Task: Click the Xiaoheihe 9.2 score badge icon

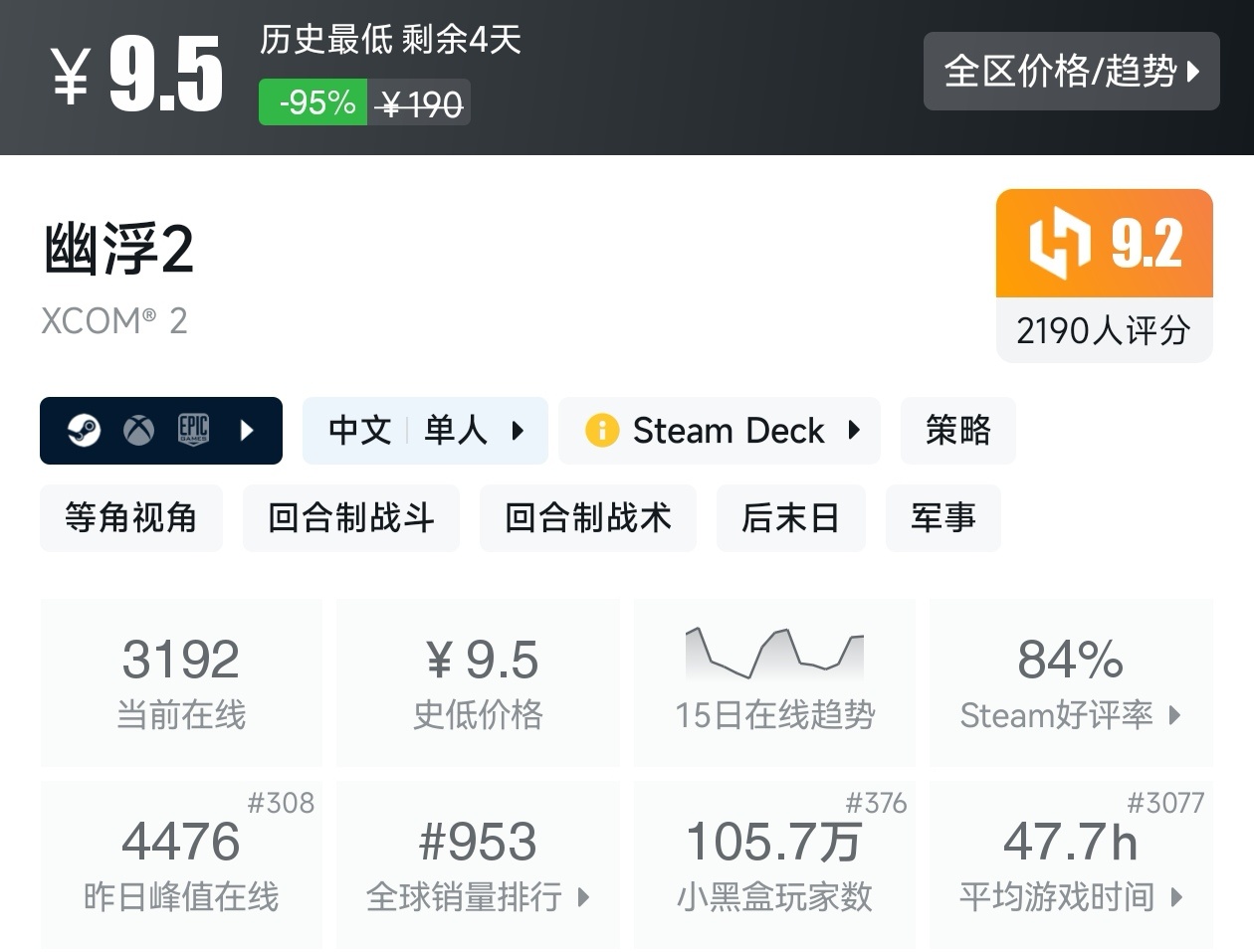Action: [x=1060, y=244]
